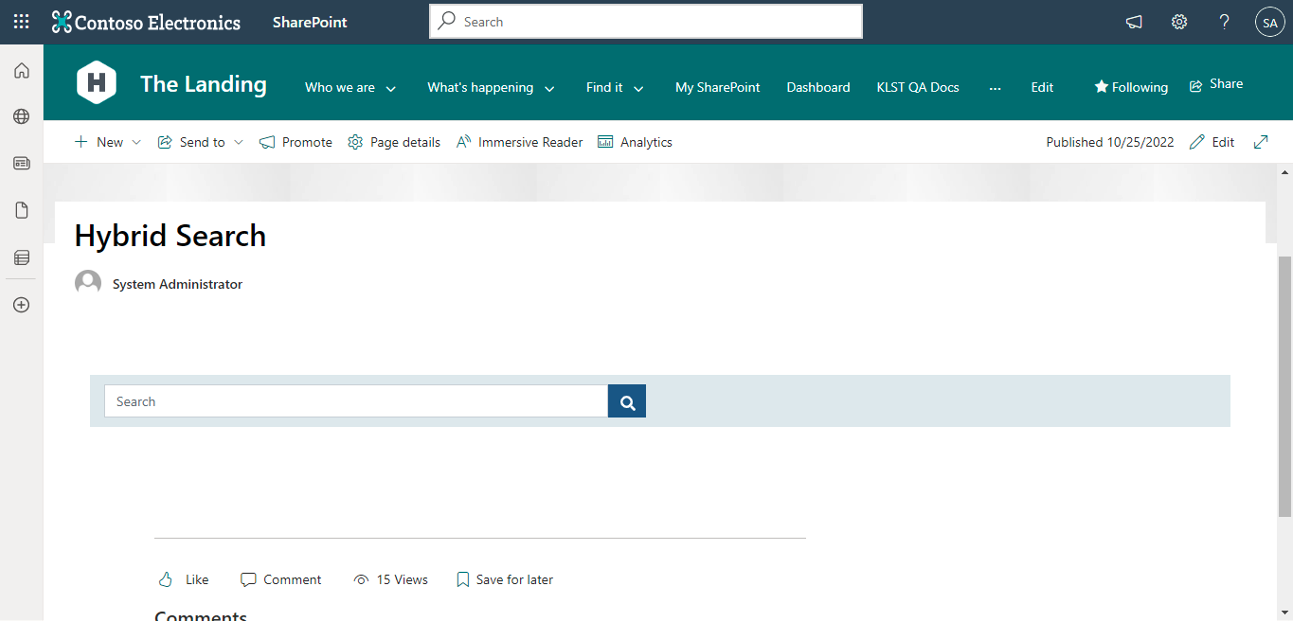Open page Analytics

[x=635, y=142]
